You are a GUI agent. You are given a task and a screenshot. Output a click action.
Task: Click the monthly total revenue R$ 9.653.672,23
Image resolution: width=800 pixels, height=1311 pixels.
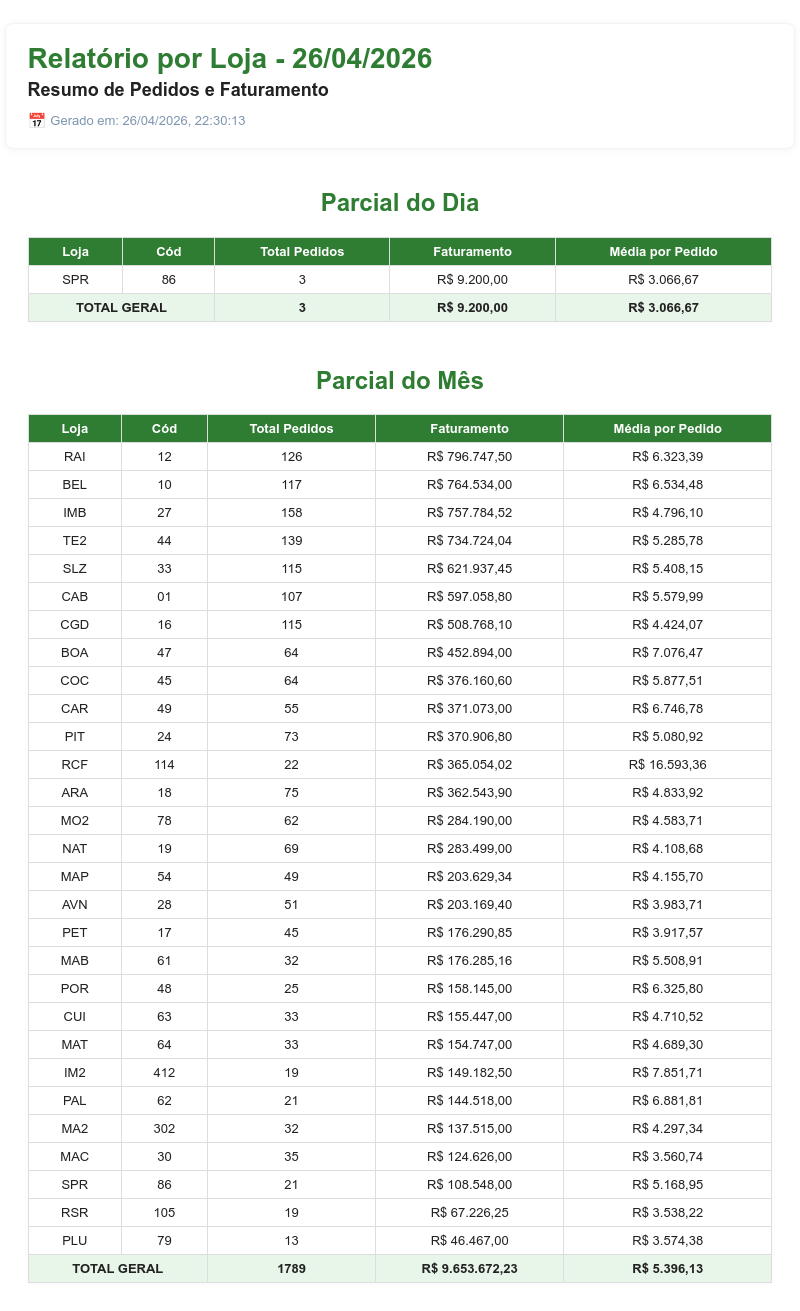pyautogui.click(x=469, y=1269)
